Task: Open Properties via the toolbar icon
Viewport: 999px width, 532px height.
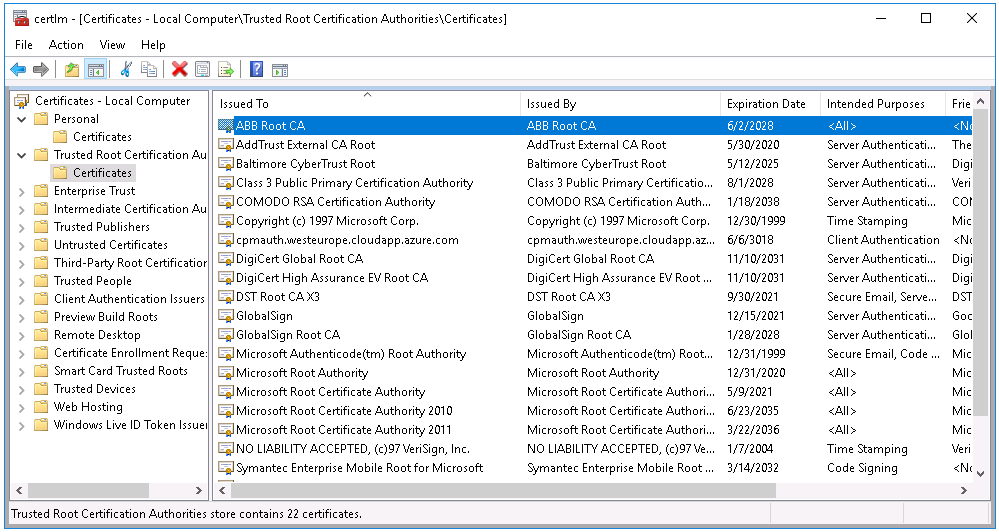Action: 203,69
